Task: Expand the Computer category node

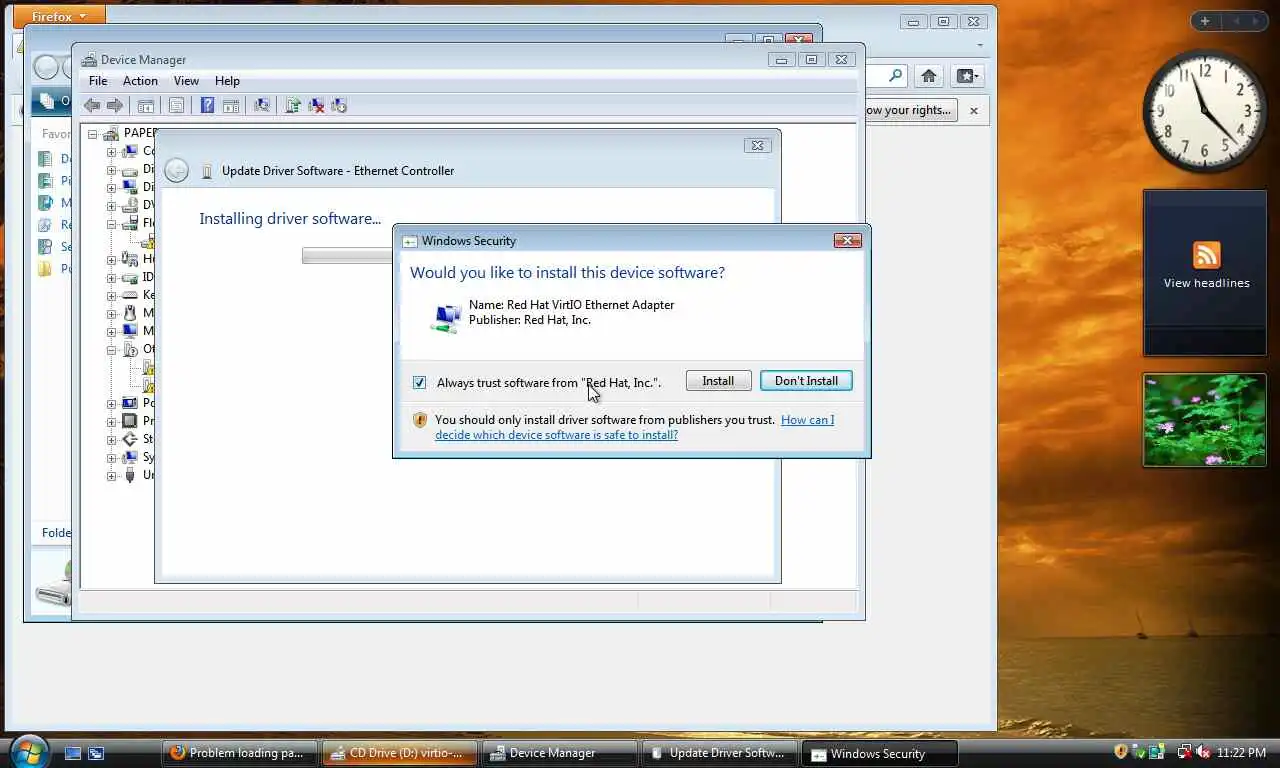Action: tap(111, 152)
